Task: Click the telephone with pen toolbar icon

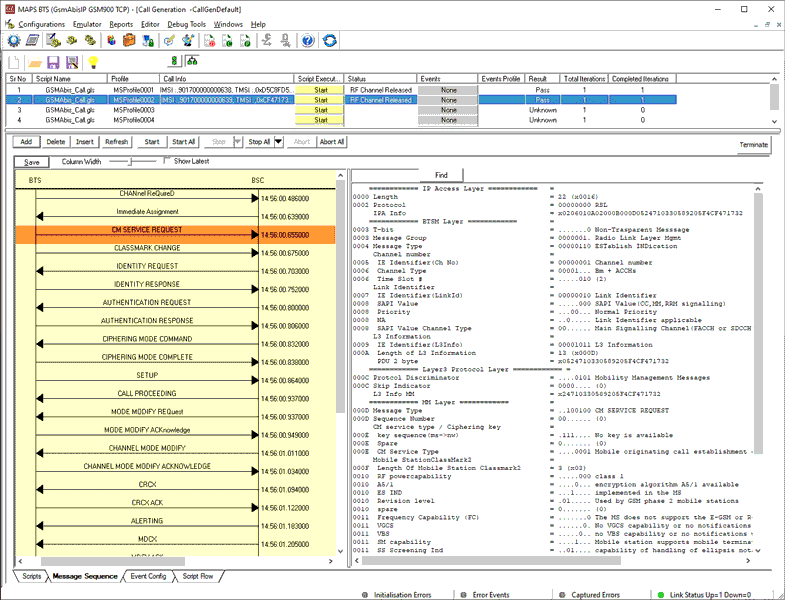Action: pos(53,41)
